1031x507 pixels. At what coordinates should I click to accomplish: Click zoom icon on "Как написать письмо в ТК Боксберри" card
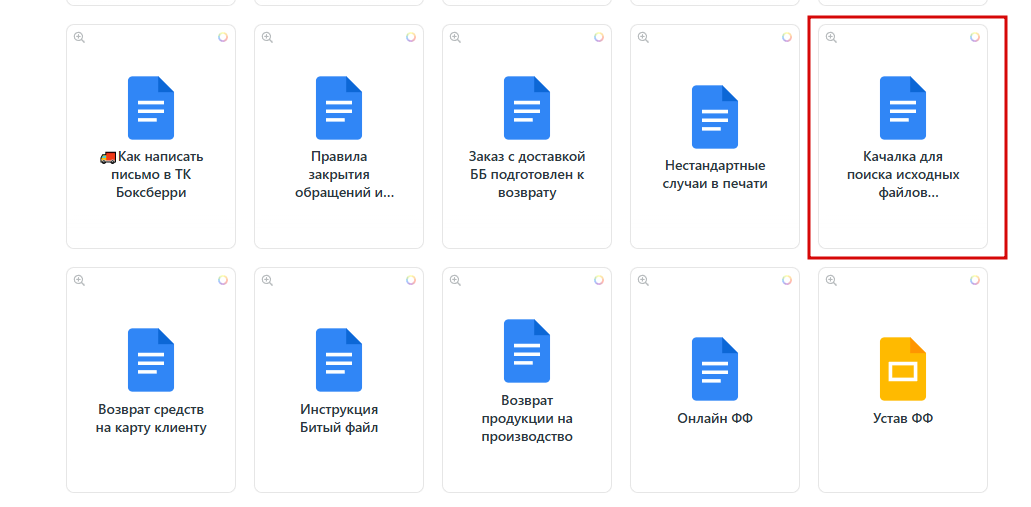tap(79, 37)
